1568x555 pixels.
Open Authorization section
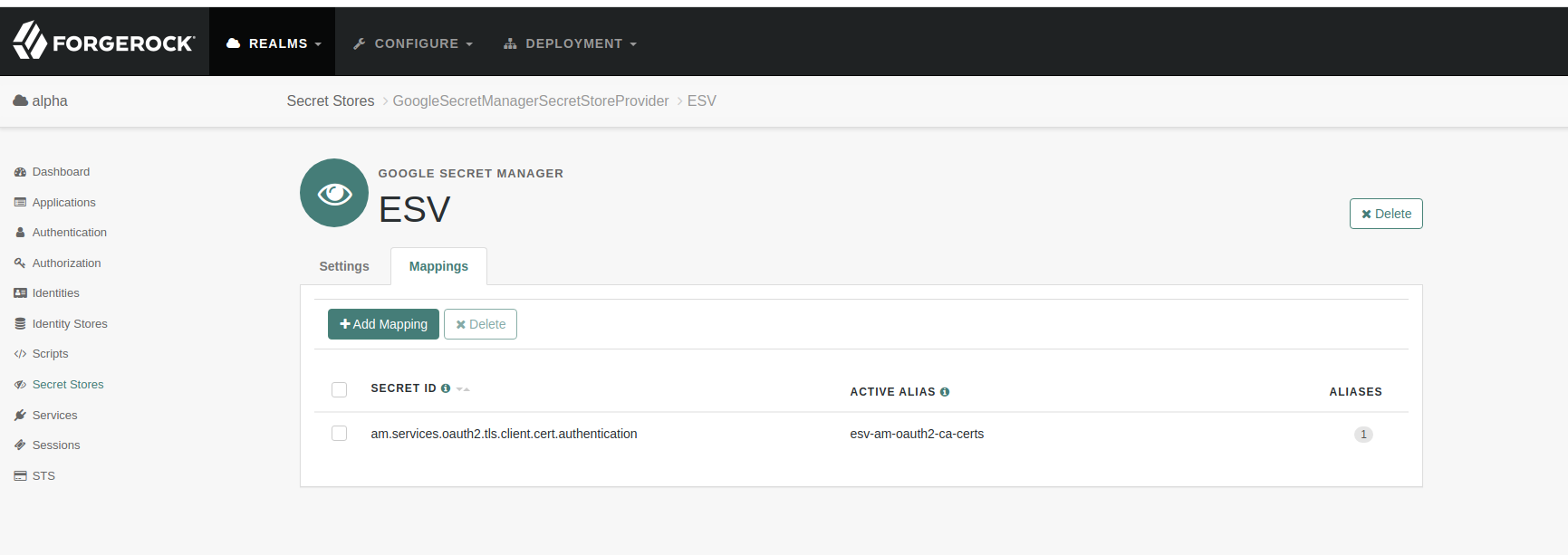click(66, 263)
